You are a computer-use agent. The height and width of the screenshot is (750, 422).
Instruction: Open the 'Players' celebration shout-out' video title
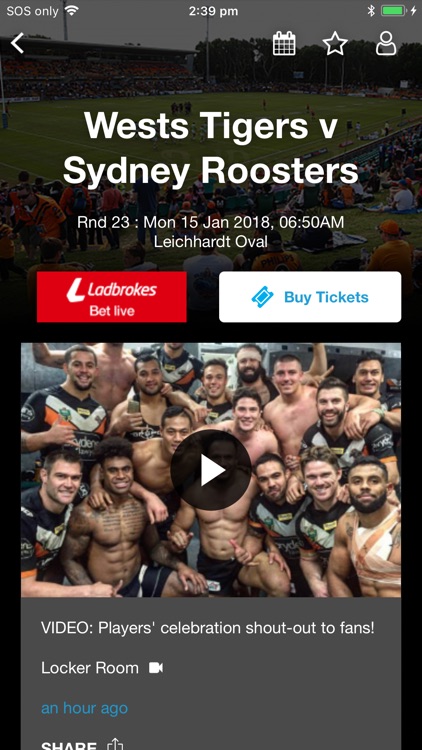tap(208, 628)
